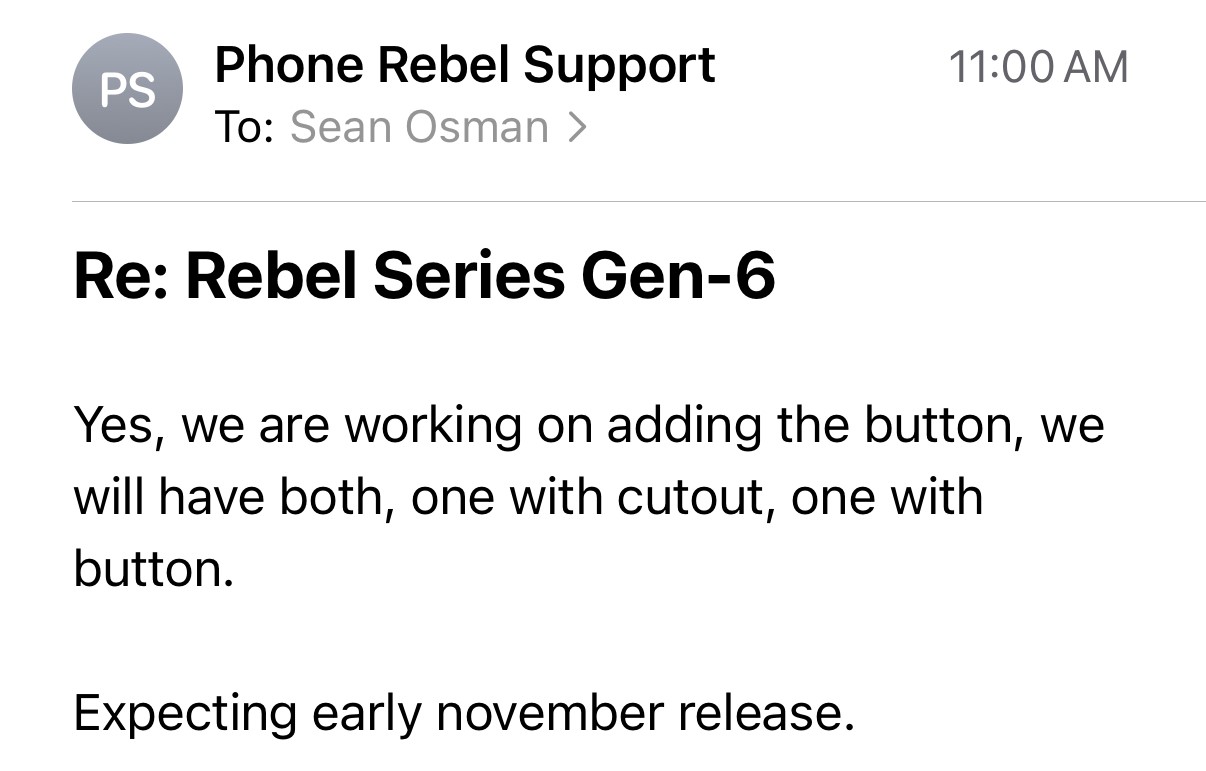Tap the word "Support" in the sender name

tap(619, 68)
